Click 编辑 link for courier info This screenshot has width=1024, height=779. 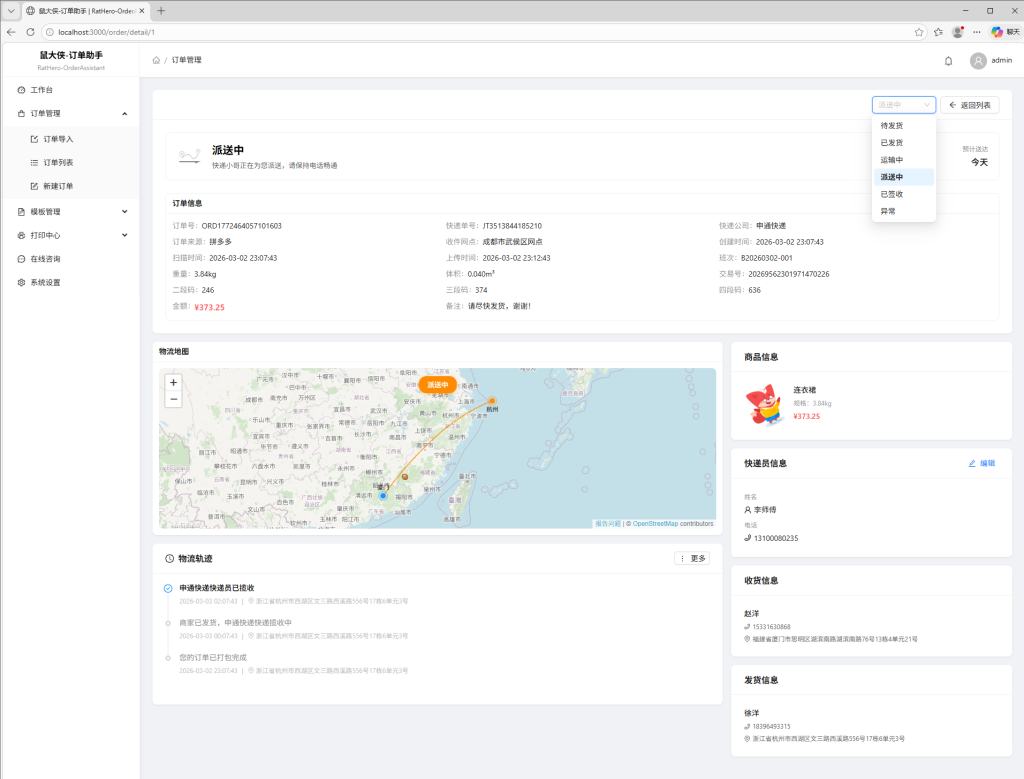pyautogui.click(x=981, y=464)
